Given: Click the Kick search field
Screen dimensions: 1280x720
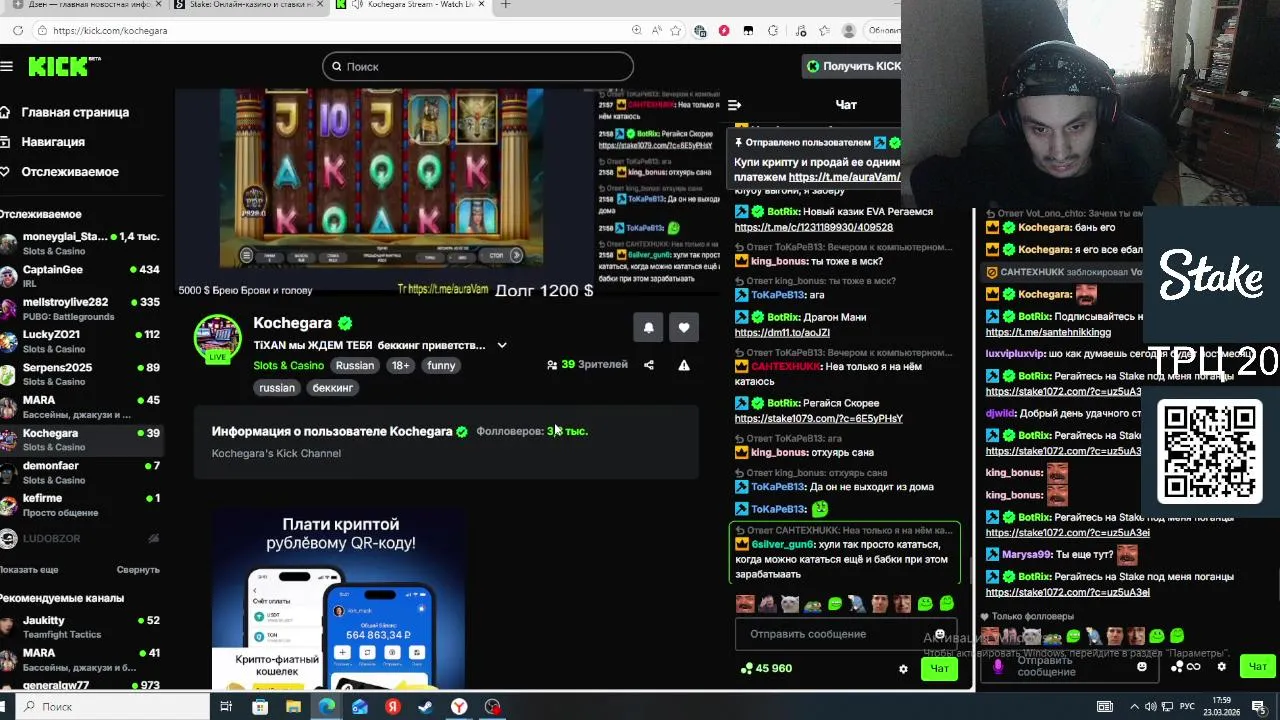Looking at the screenshot, I should [478, 67].
